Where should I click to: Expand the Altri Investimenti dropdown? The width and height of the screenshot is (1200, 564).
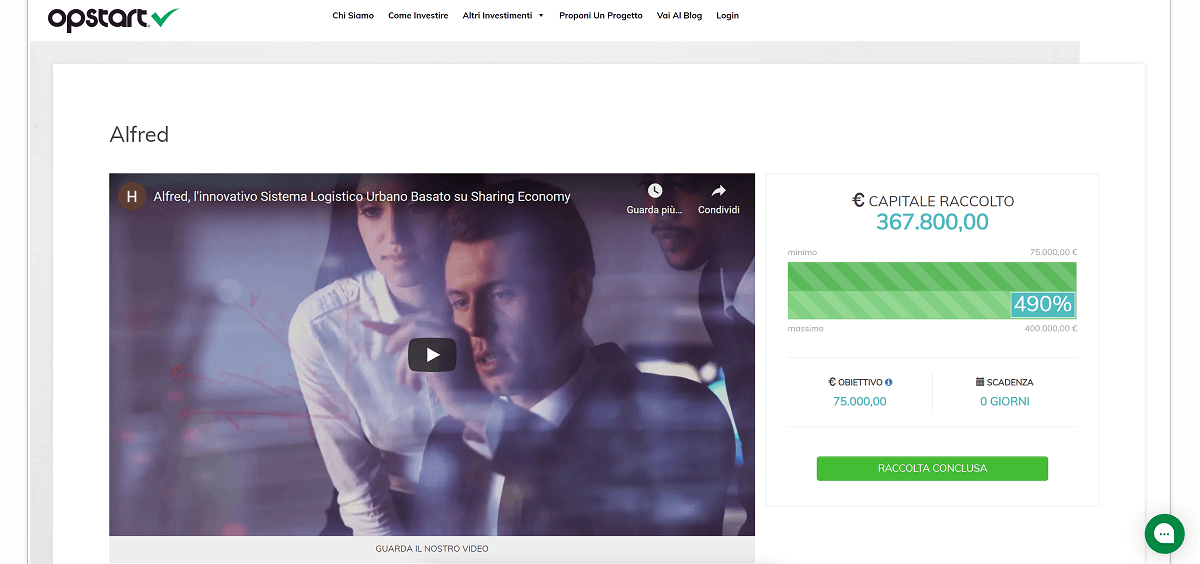click(x=503, y=16)
